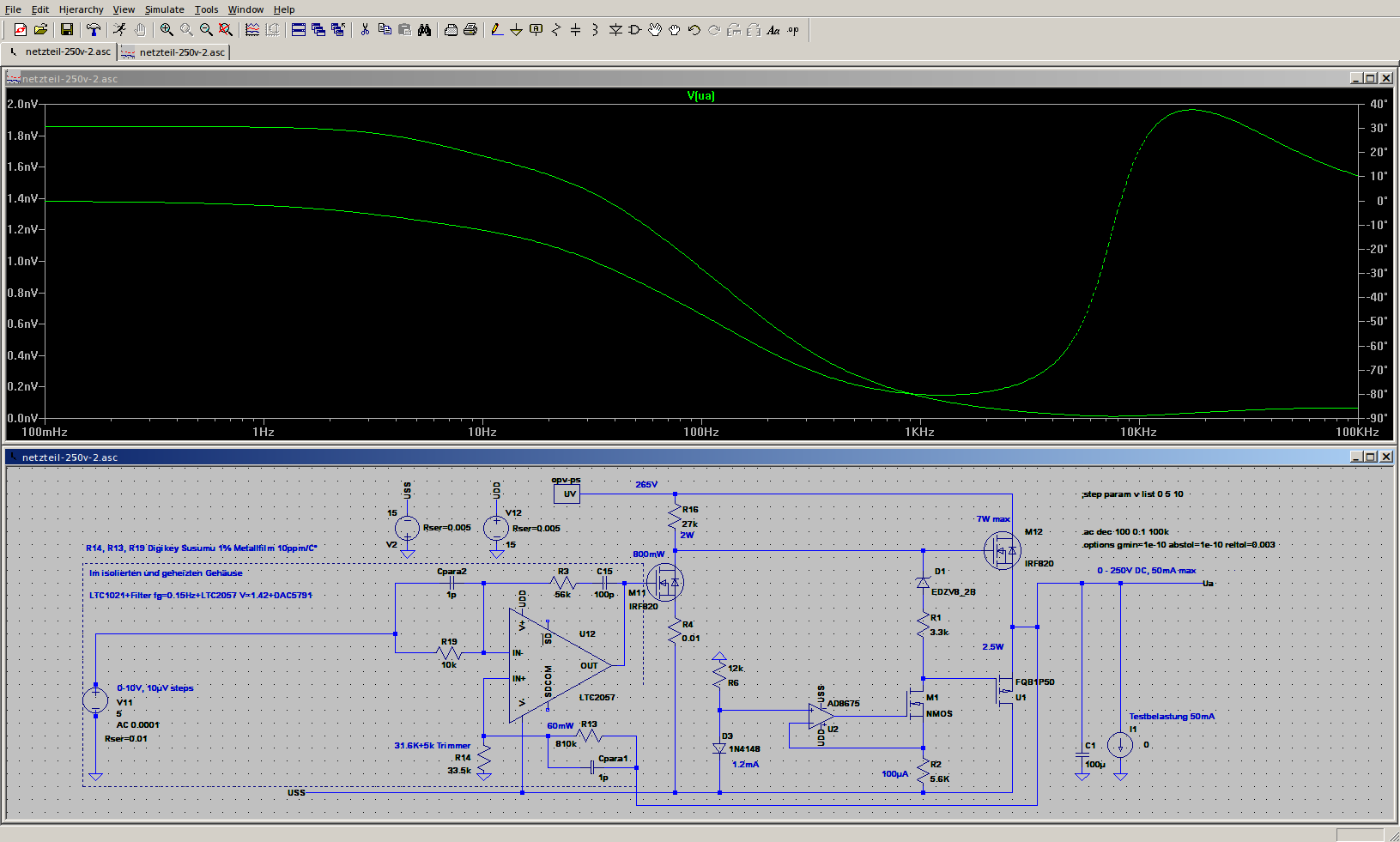Place a ground symbol tool
Image resolution: width=1400 pixels, height=842 pixels.
(517, 30)
